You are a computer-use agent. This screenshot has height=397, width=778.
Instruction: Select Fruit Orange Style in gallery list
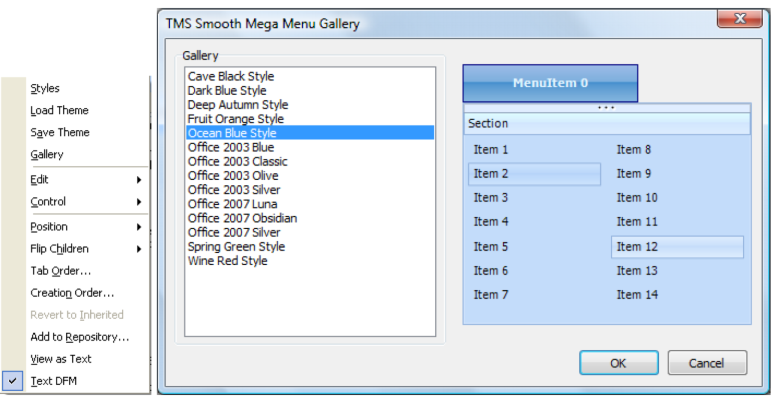coord(310,119)
